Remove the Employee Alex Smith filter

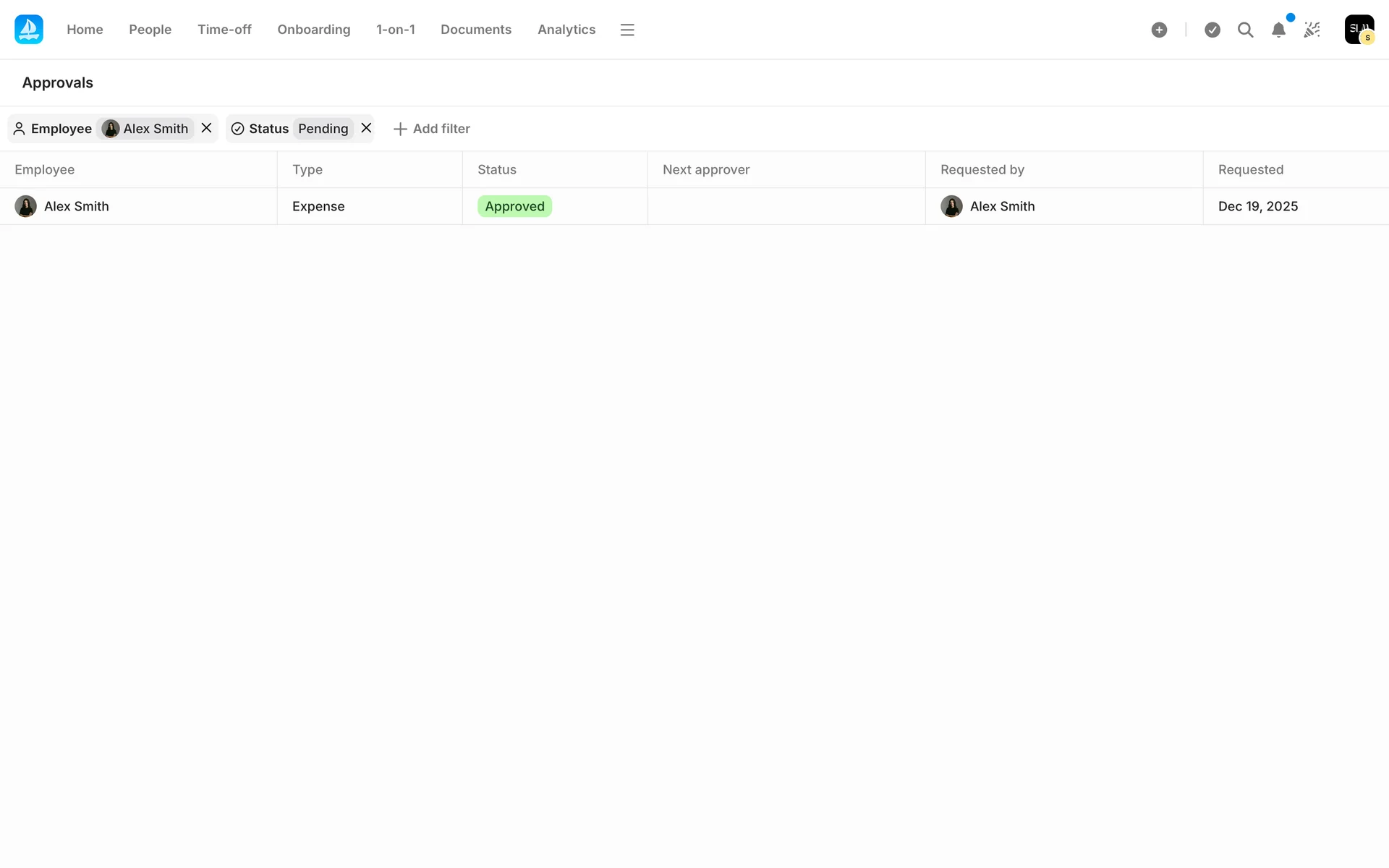tap(207, 128)
